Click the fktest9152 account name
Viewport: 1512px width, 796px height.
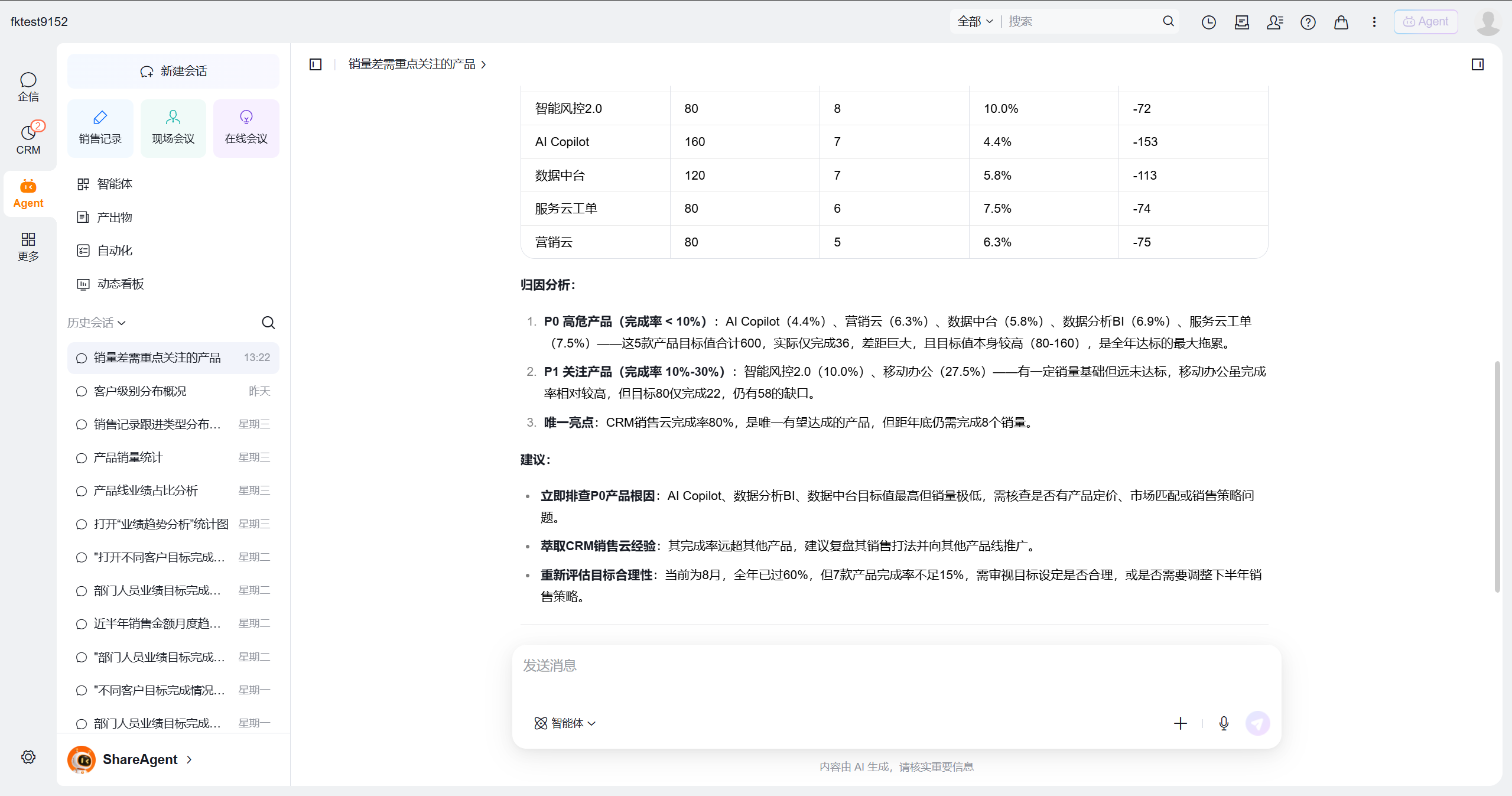(x=39, y=22)
